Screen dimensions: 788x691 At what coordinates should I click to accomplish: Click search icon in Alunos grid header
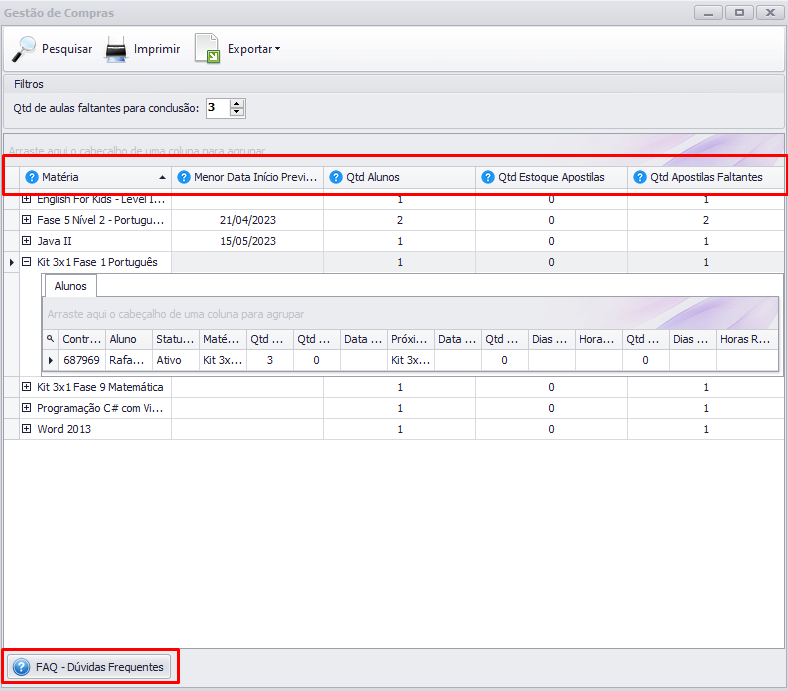point(51,339)
